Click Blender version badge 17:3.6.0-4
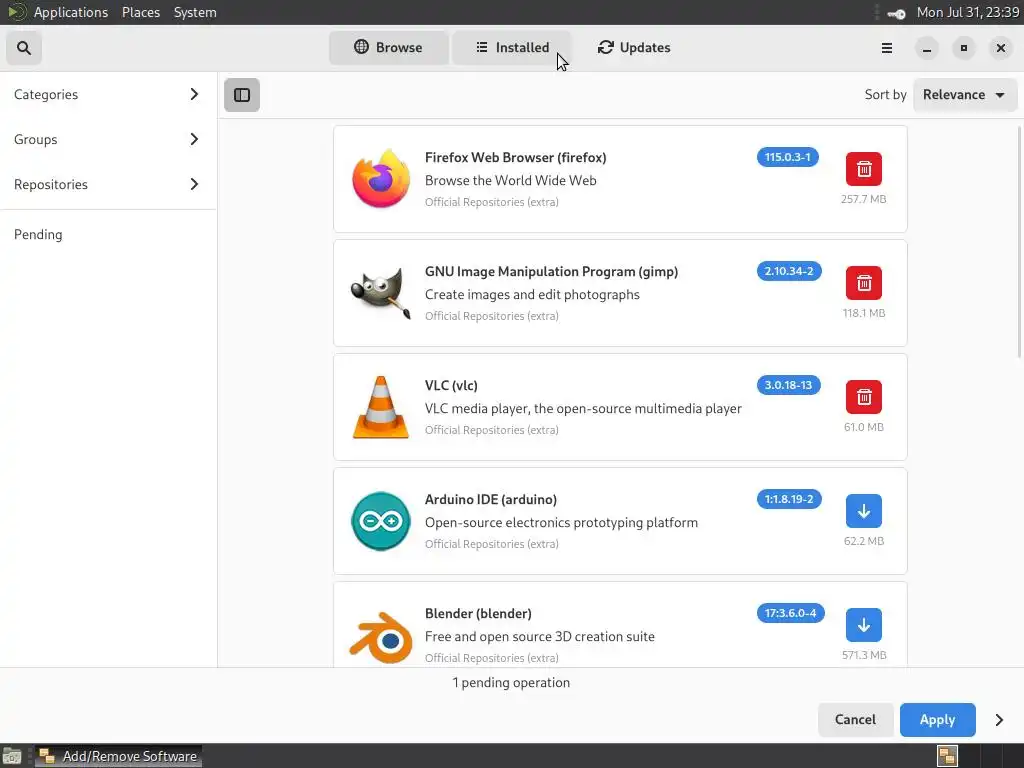The height and width of the screenshot is (768, 1024). 790,613
